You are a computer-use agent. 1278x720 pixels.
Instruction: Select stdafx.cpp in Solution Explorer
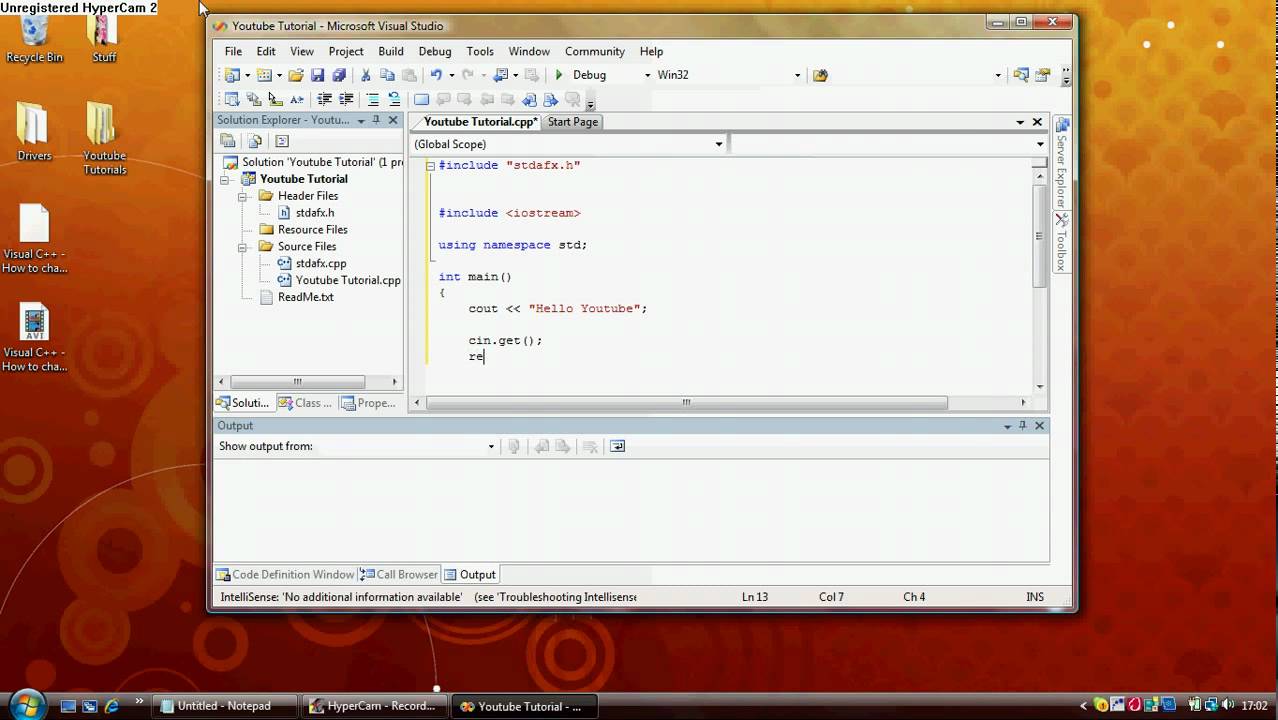(320, 264)
